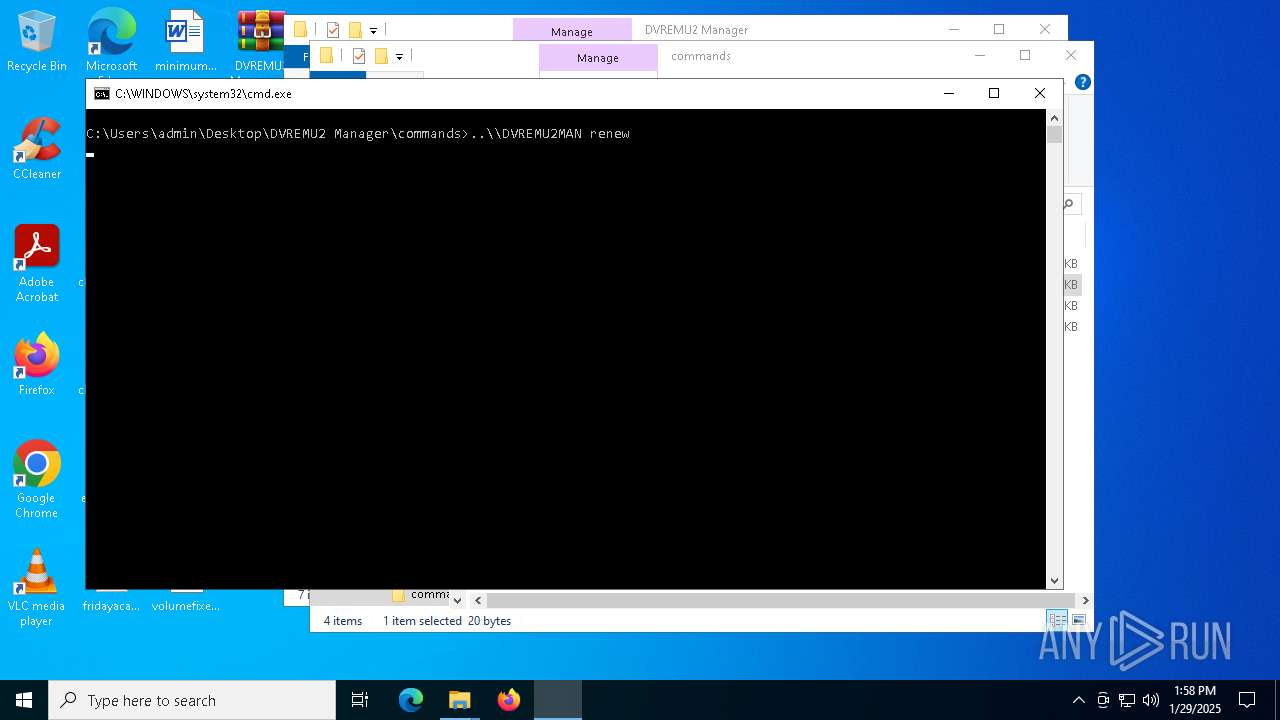Viewport: 1280px width, 720px height.
Task: Launch Adobe Acrobat from desktop
Action: (37, 264)
